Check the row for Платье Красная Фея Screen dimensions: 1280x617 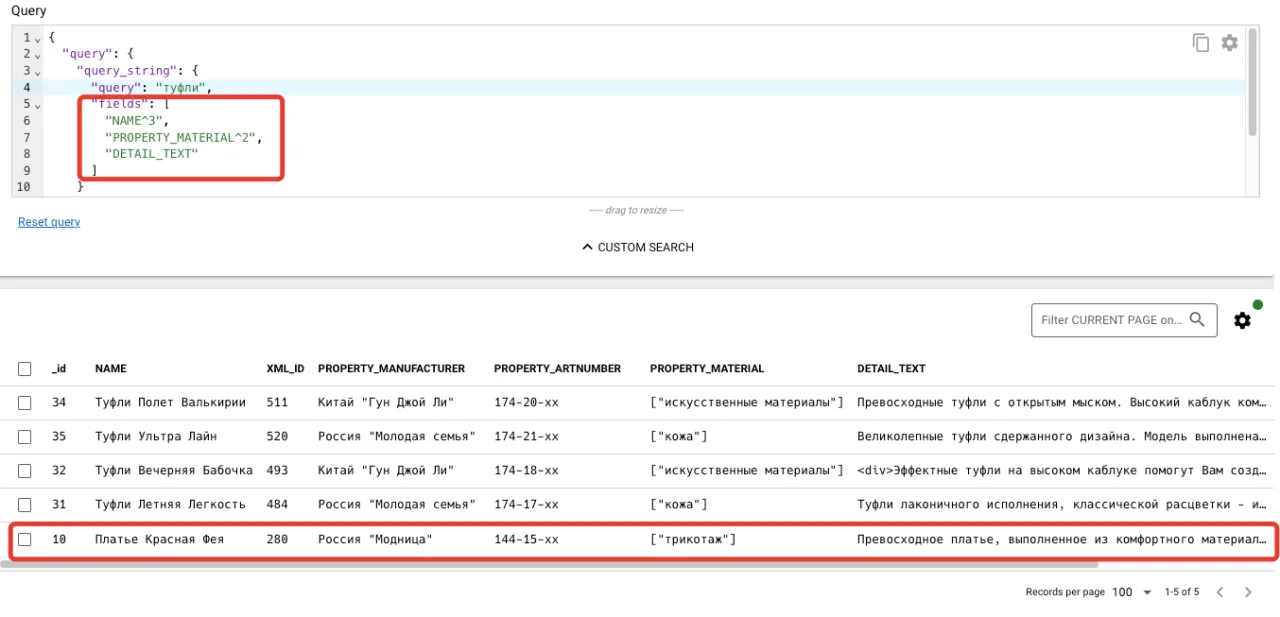tap(25, 539)
